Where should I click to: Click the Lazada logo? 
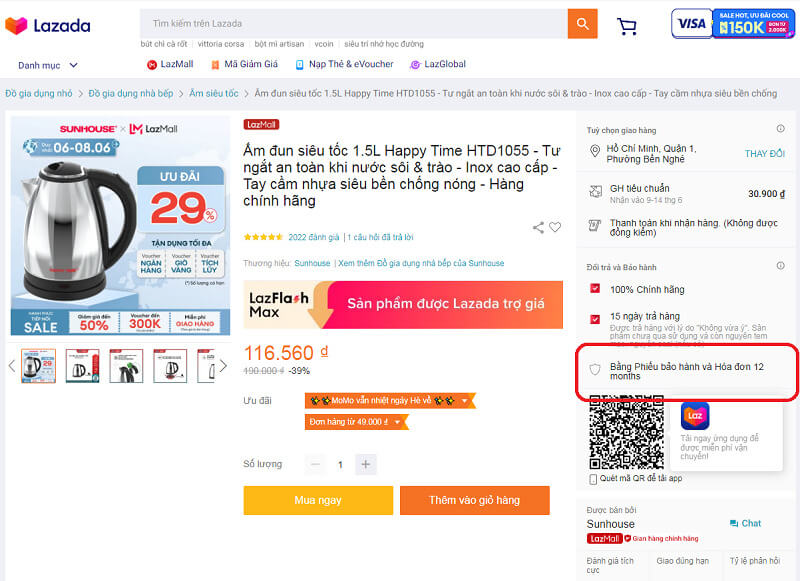(x=47, y=26)
